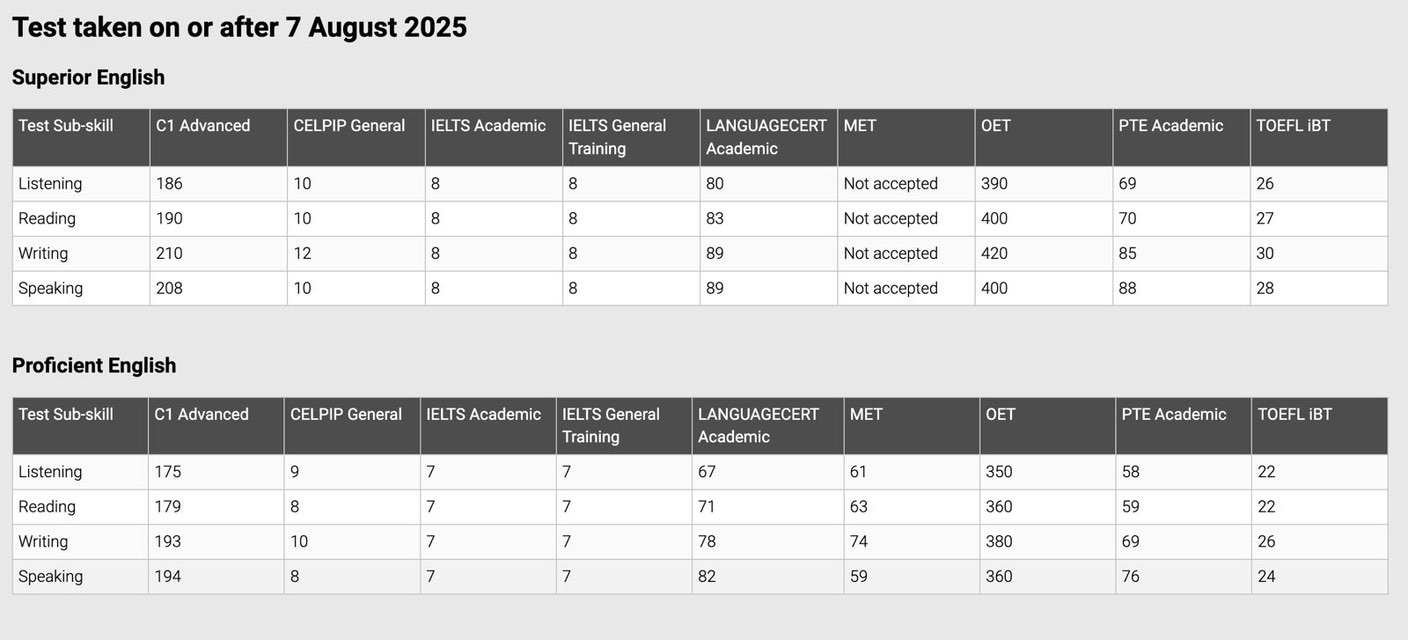1408x640 pixels.
Task: Select the OET score 420 cell
Action: click(x=994, y=253)
